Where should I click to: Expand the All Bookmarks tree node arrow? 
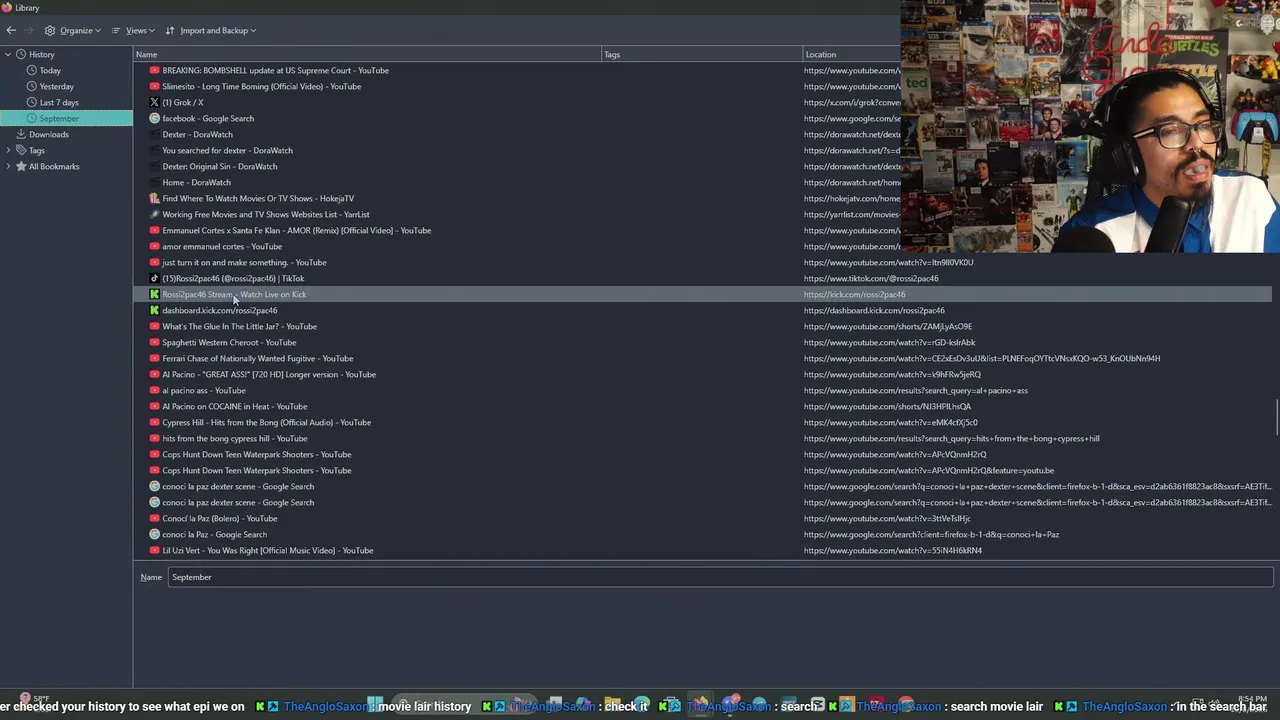coord(8,166)
